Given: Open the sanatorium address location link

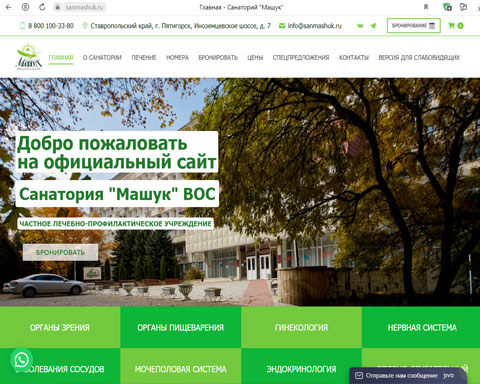Looking at the screenshot, I should pos(180,26).
